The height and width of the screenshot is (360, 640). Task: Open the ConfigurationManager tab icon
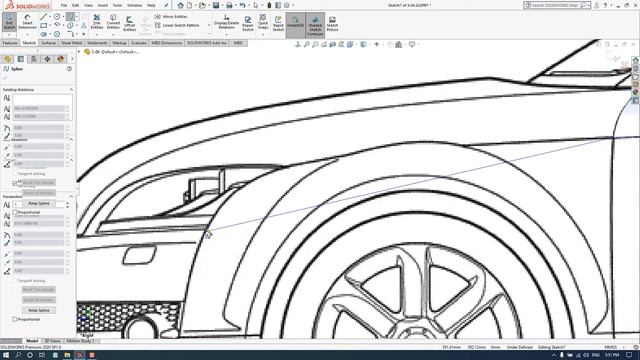click(x=34, y=59)
